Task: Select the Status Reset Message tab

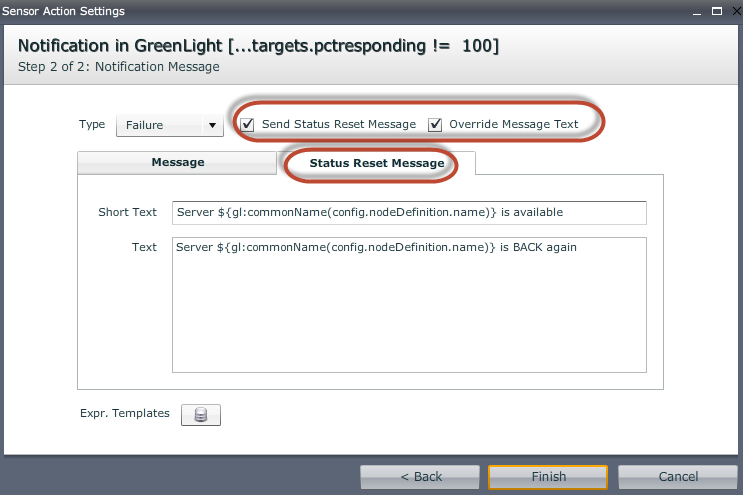Action: 376,163
